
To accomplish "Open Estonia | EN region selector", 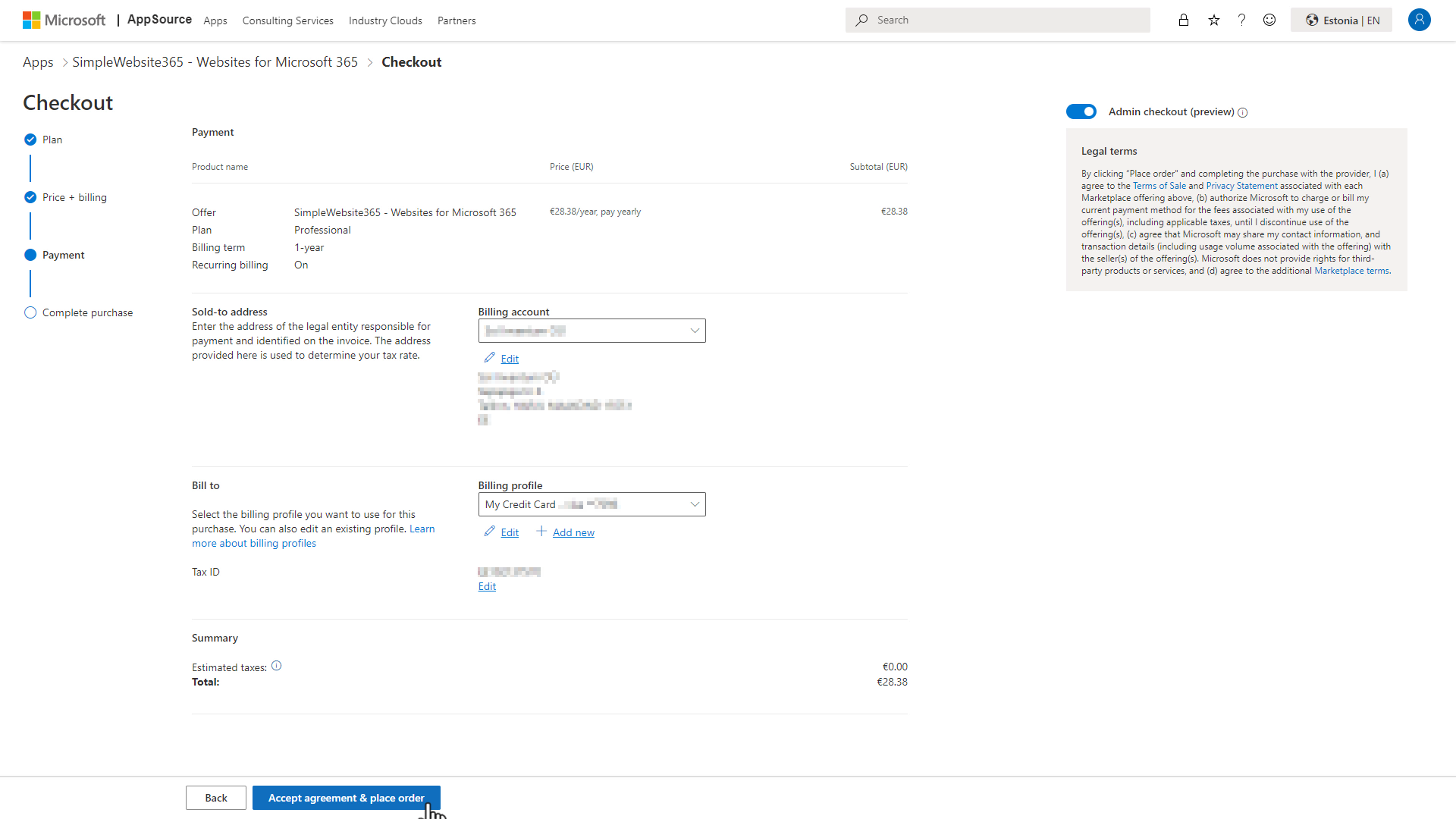I will pyautogui.click(x=1341, y=20).
